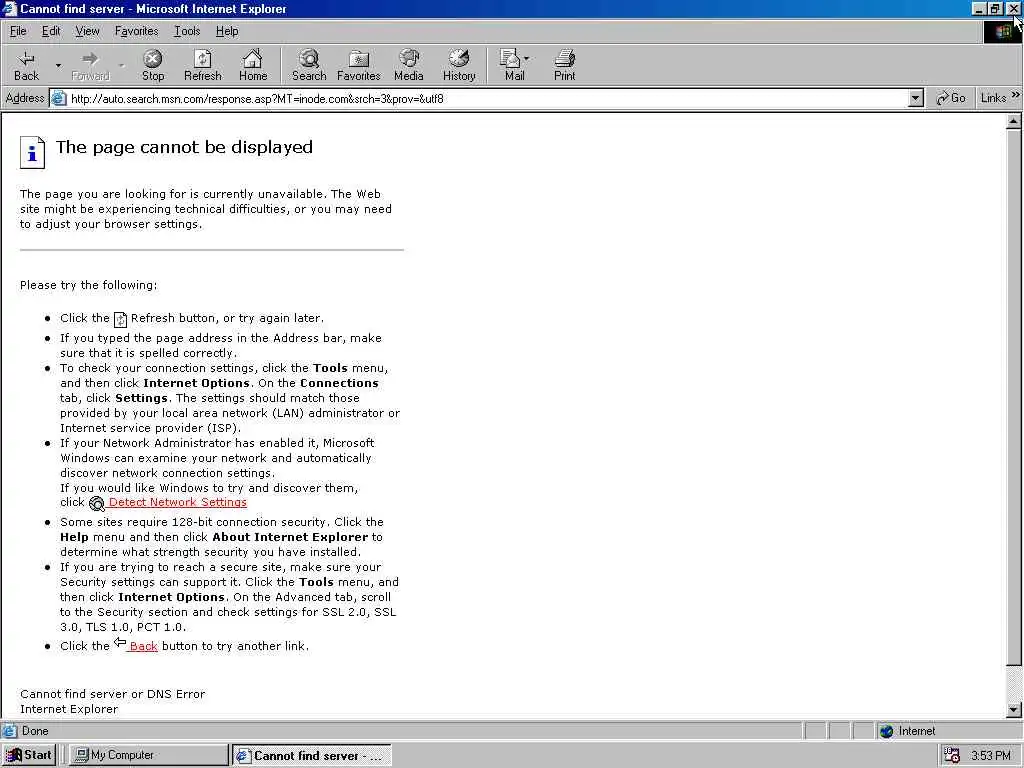Image resolution: width=1024 pixels, height=768 pixels.
Task: Click the Back link in the error page
Action: [143, 646]
